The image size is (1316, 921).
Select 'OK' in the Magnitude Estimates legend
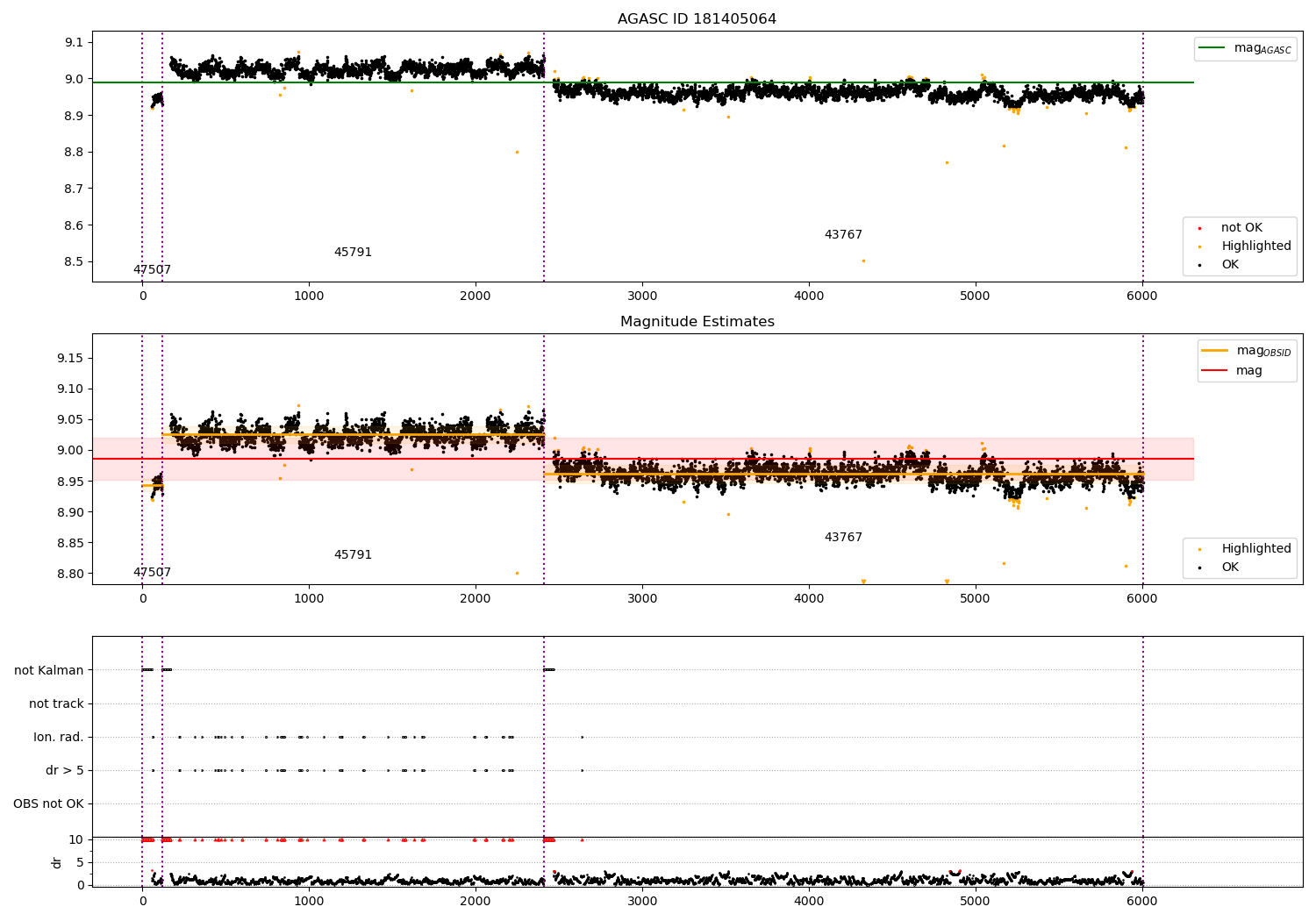1230,568
